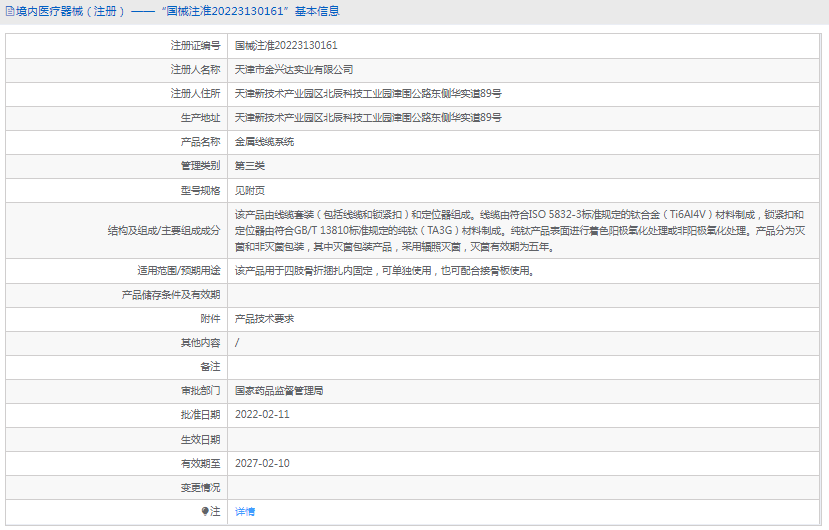This screenshot has height=530, width=829.
Task: Select expiry date 2027-02-10
Action: tap(262, 463)
